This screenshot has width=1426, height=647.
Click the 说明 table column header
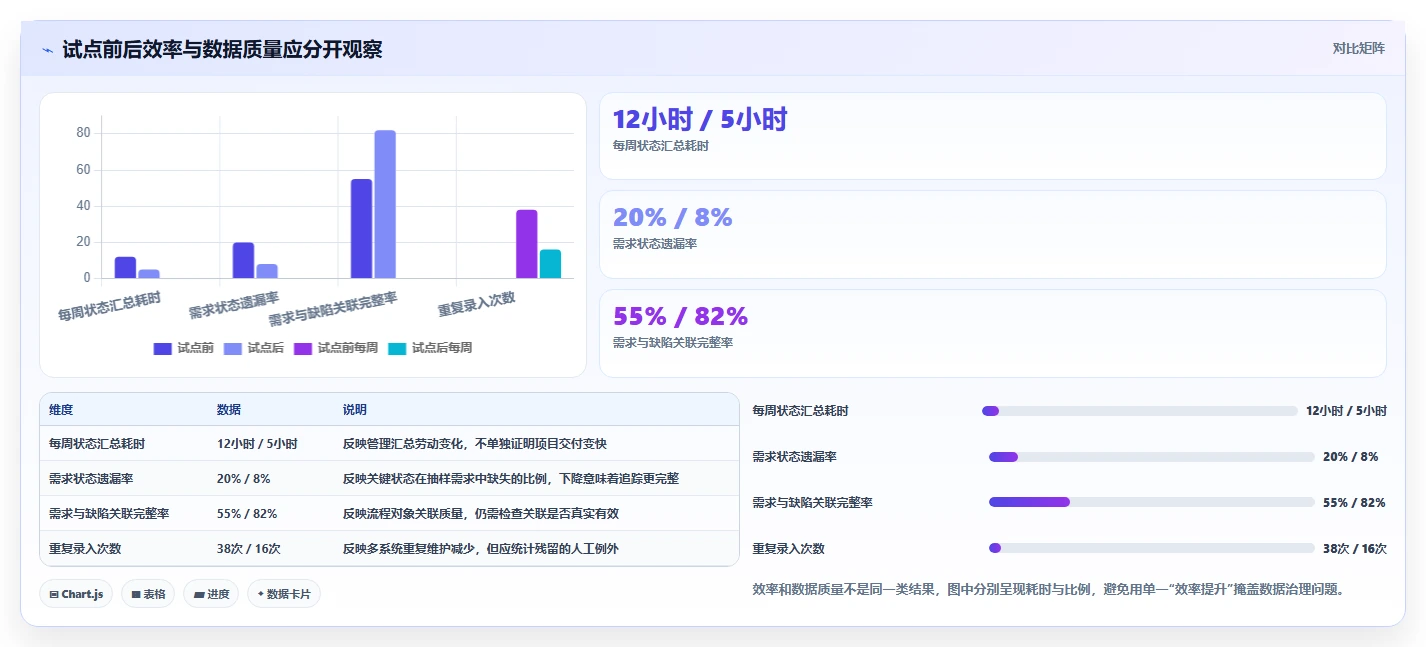point(355,410)
